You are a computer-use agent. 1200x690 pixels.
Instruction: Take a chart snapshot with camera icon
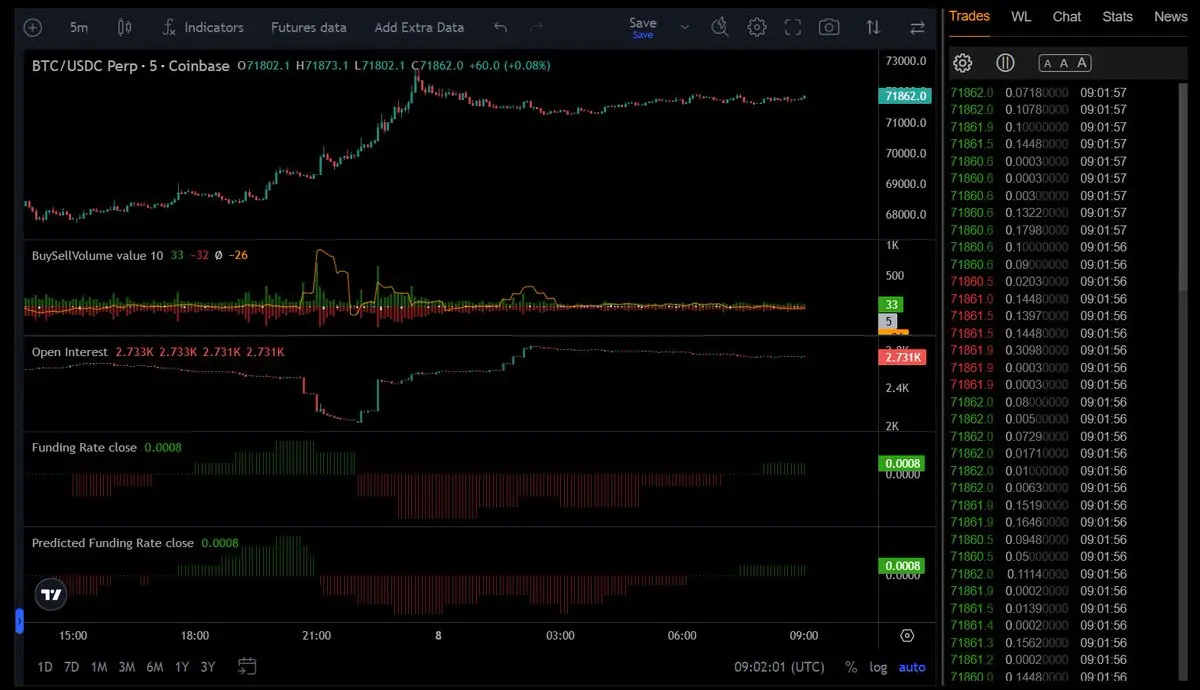(829, 28)
